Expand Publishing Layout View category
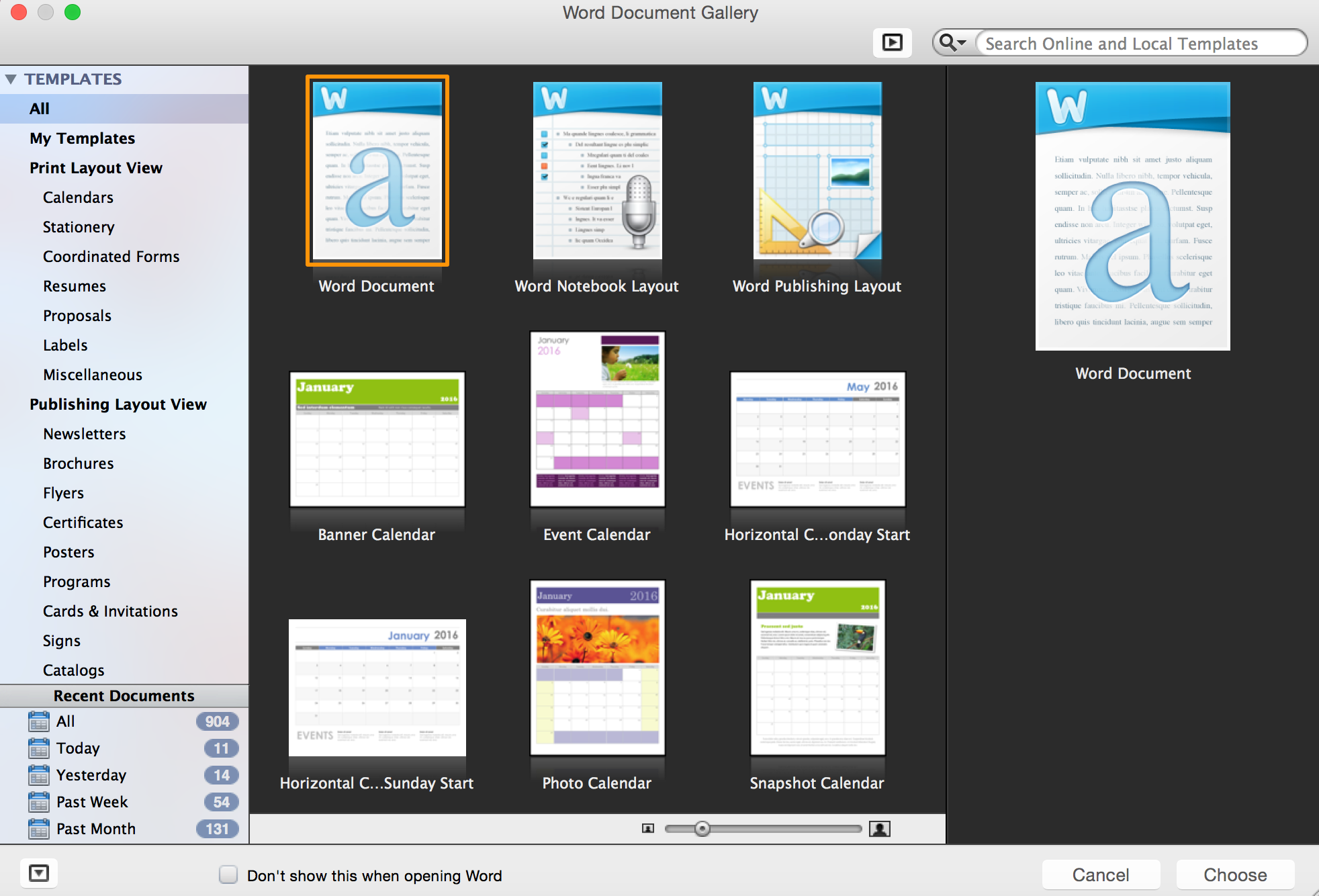Viewport: 1319px width, 896px height. pos(118,404)
